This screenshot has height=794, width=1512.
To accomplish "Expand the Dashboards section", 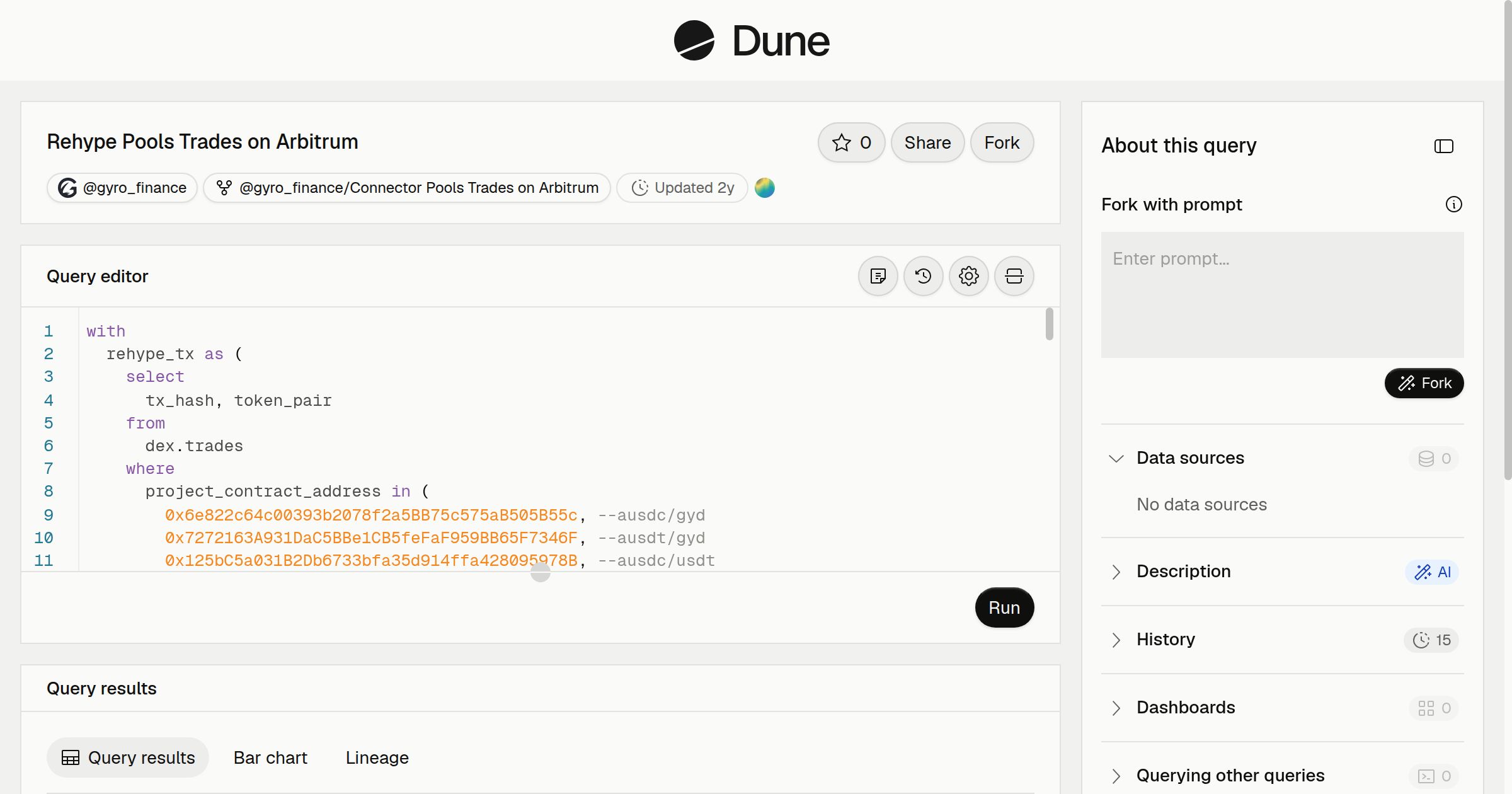I will (1116, 708).
